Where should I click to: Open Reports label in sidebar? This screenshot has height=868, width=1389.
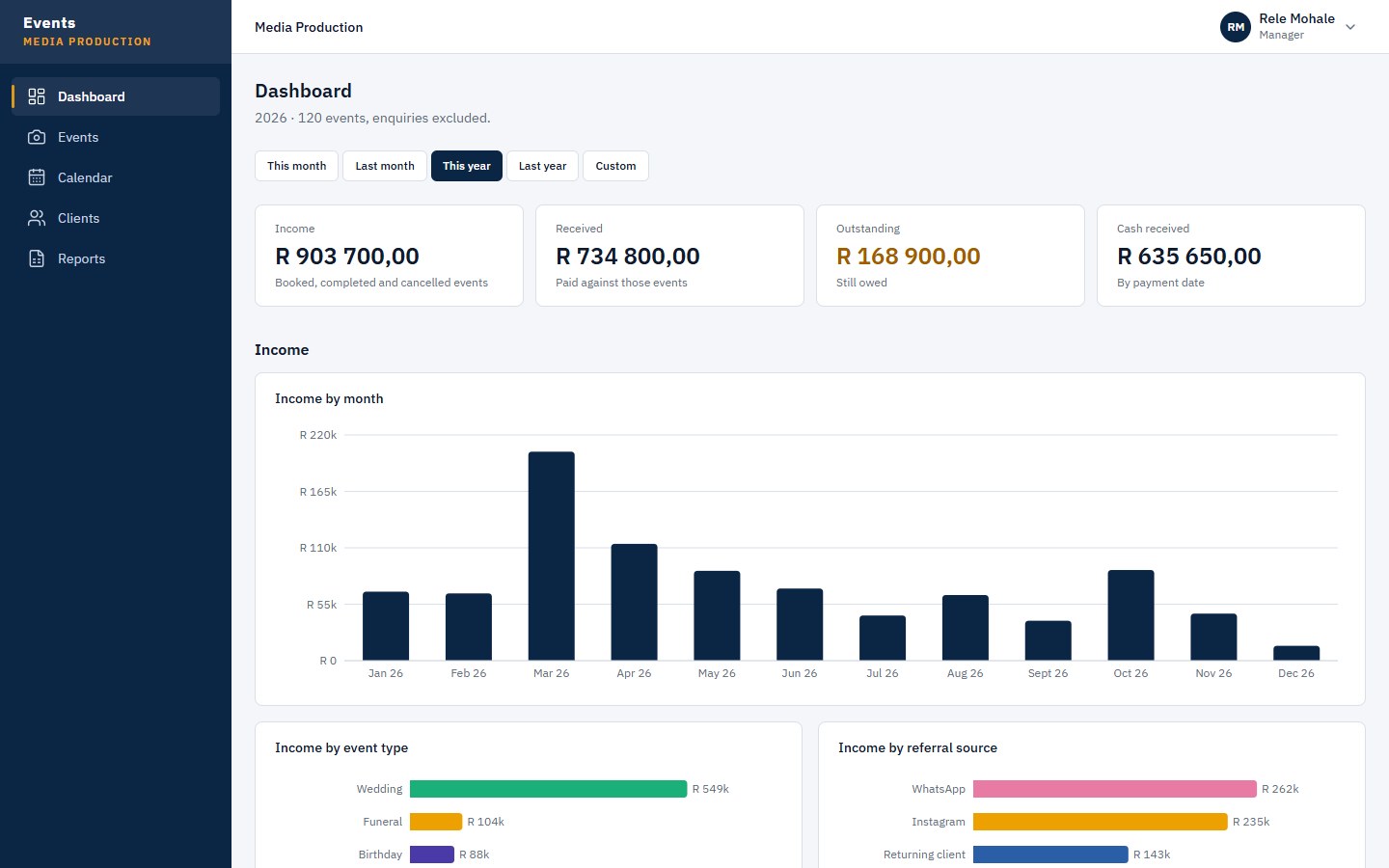(x=82, y=258)
